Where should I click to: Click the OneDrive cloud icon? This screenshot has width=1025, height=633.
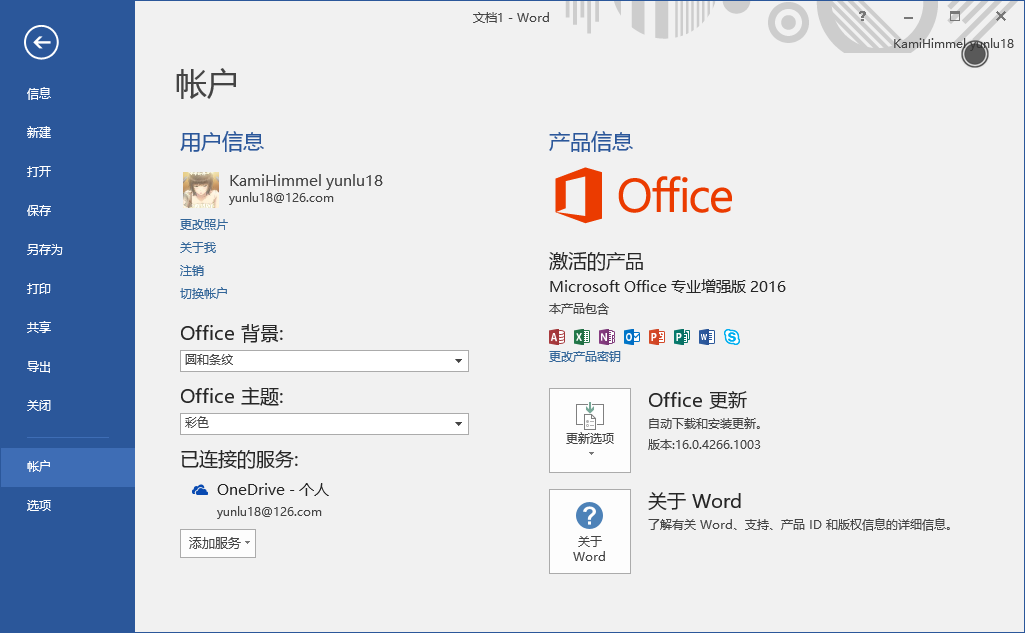point(200,490)
